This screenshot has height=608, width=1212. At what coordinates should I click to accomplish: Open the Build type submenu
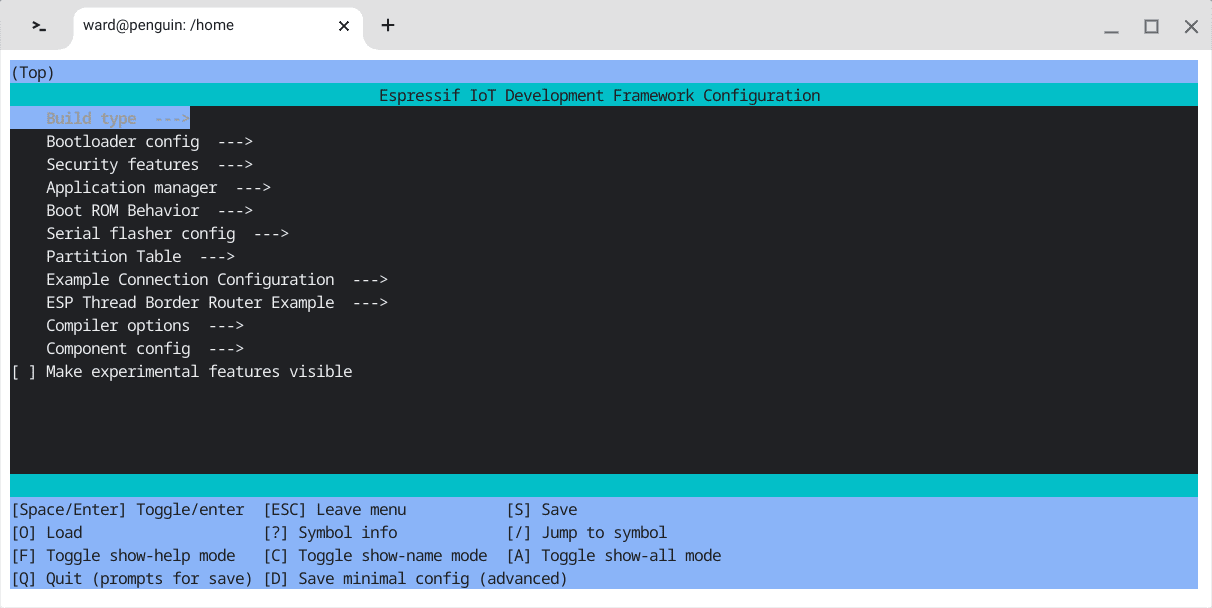(x=100, y=118)
